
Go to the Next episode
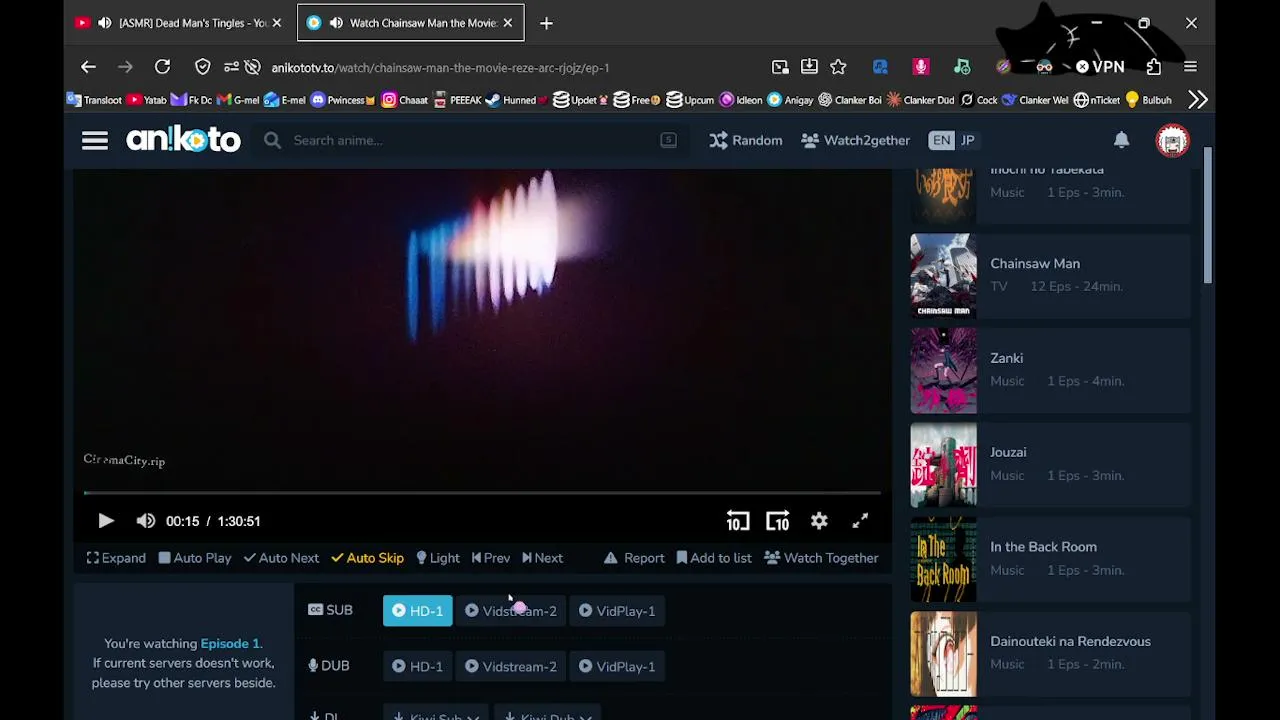click(542, 558)
